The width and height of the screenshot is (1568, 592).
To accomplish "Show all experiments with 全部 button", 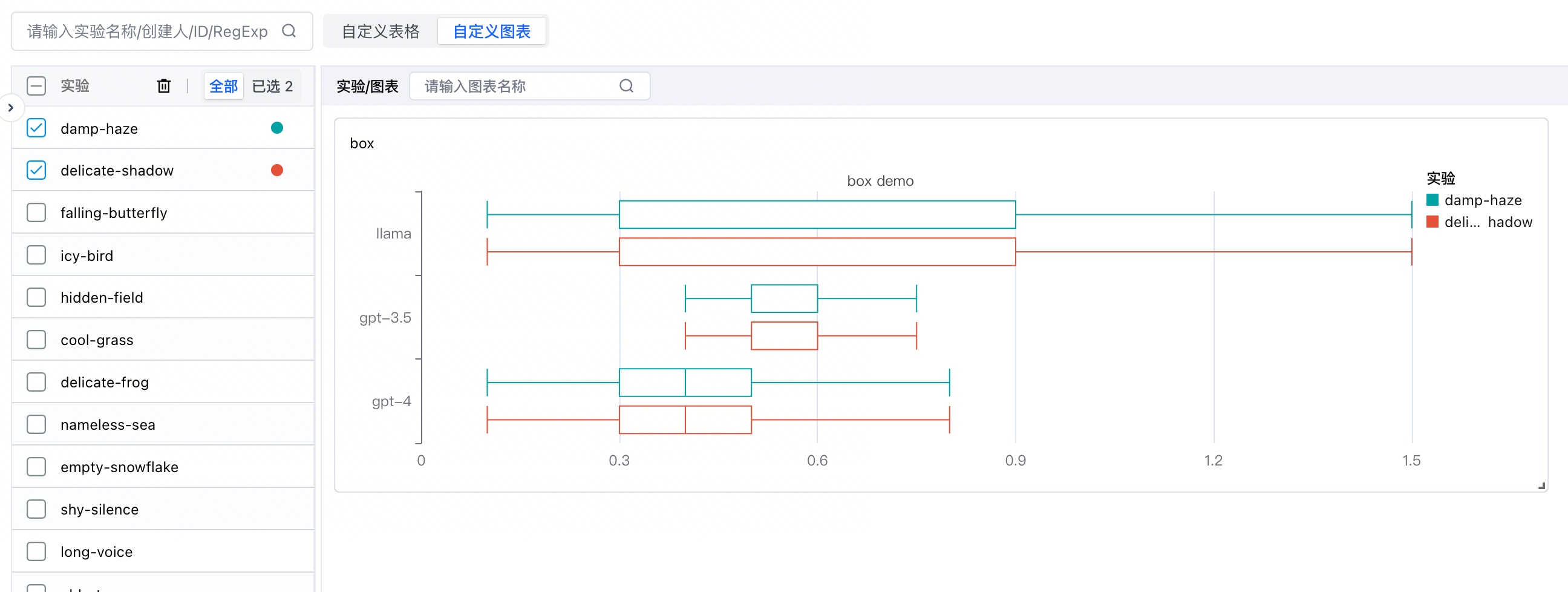I will coord(223,86).
